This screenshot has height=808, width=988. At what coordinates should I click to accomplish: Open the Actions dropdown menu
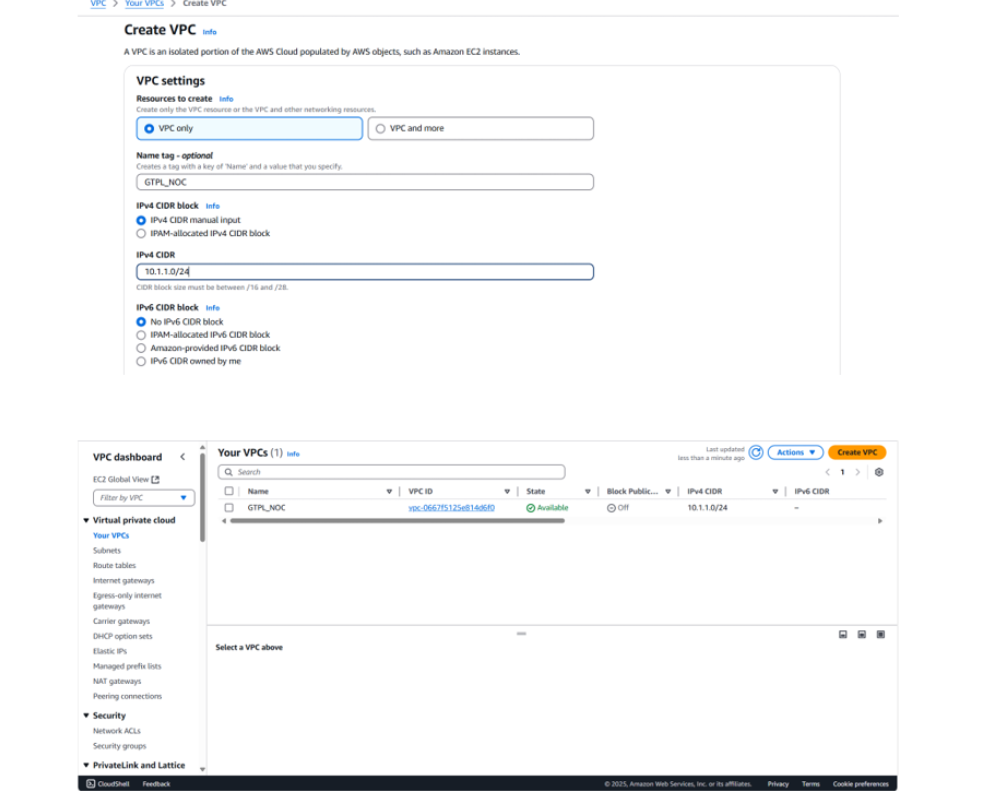(x=795, y=453)
